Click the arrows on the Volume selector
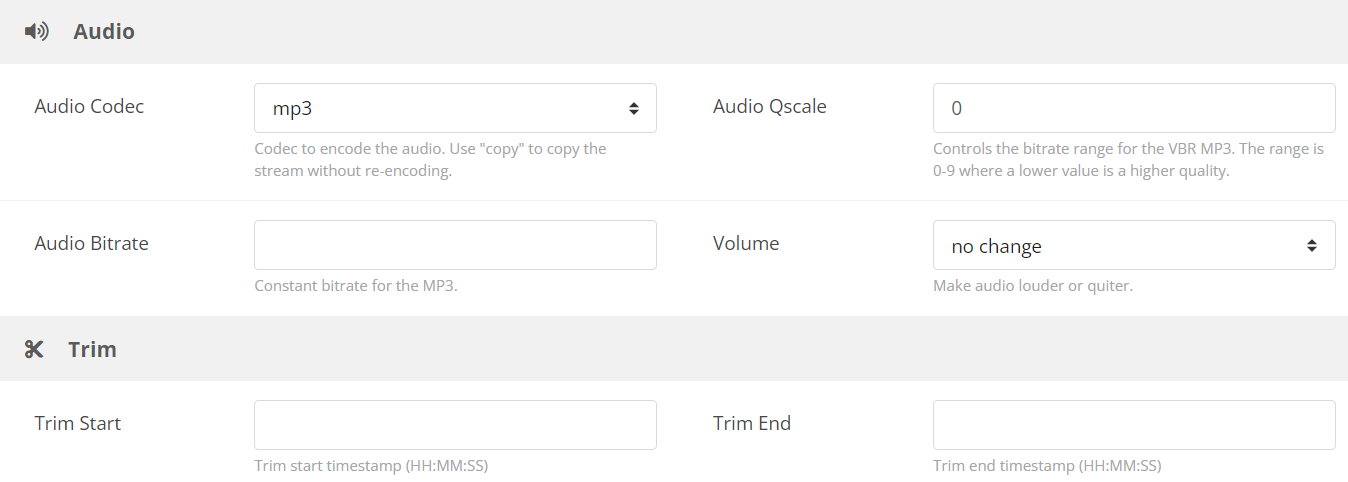1348x482 pixels. tap(1312, 245)
